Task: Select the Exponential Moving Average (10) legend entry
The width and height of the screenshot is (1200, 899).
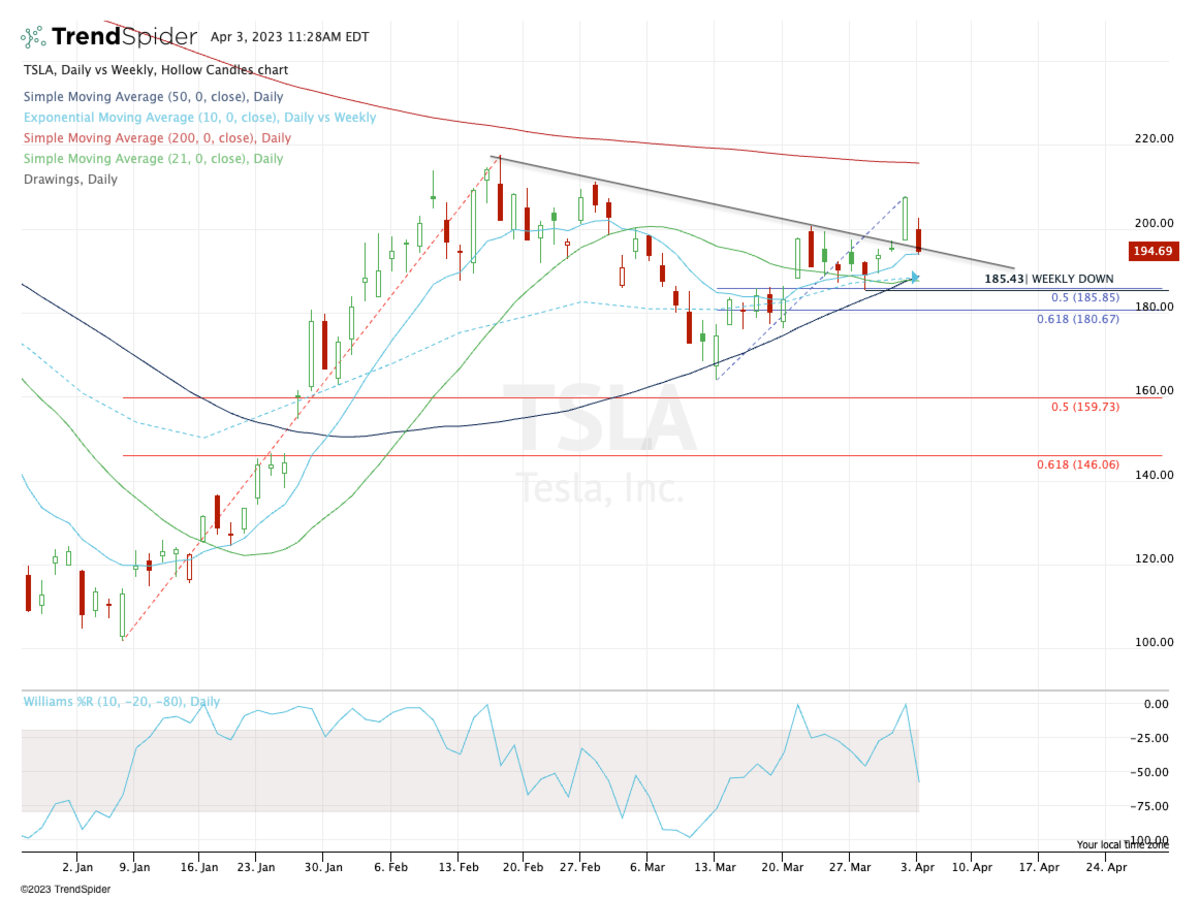Action: point(199,117)
